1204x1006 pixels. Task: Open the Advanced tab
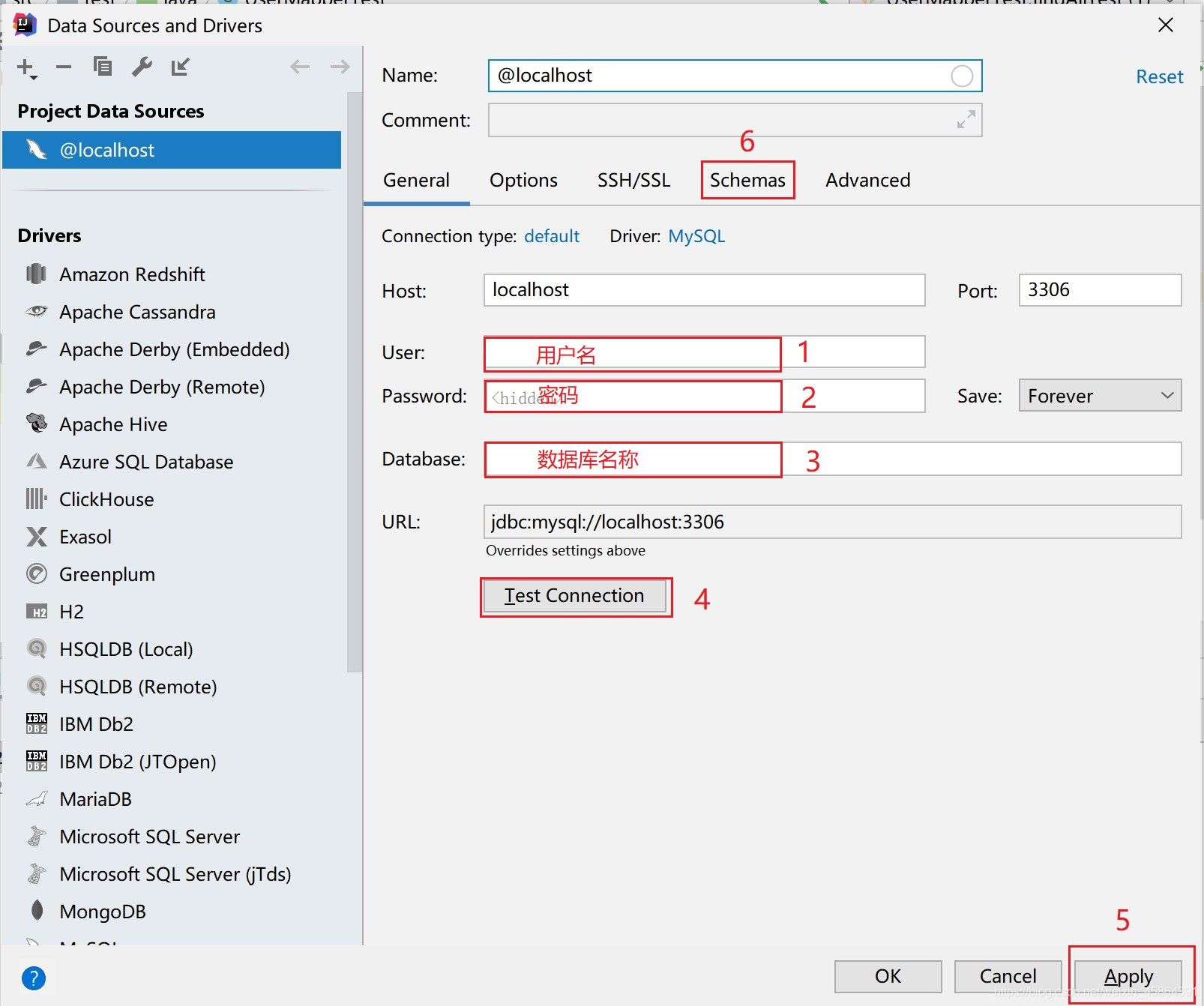867,181
